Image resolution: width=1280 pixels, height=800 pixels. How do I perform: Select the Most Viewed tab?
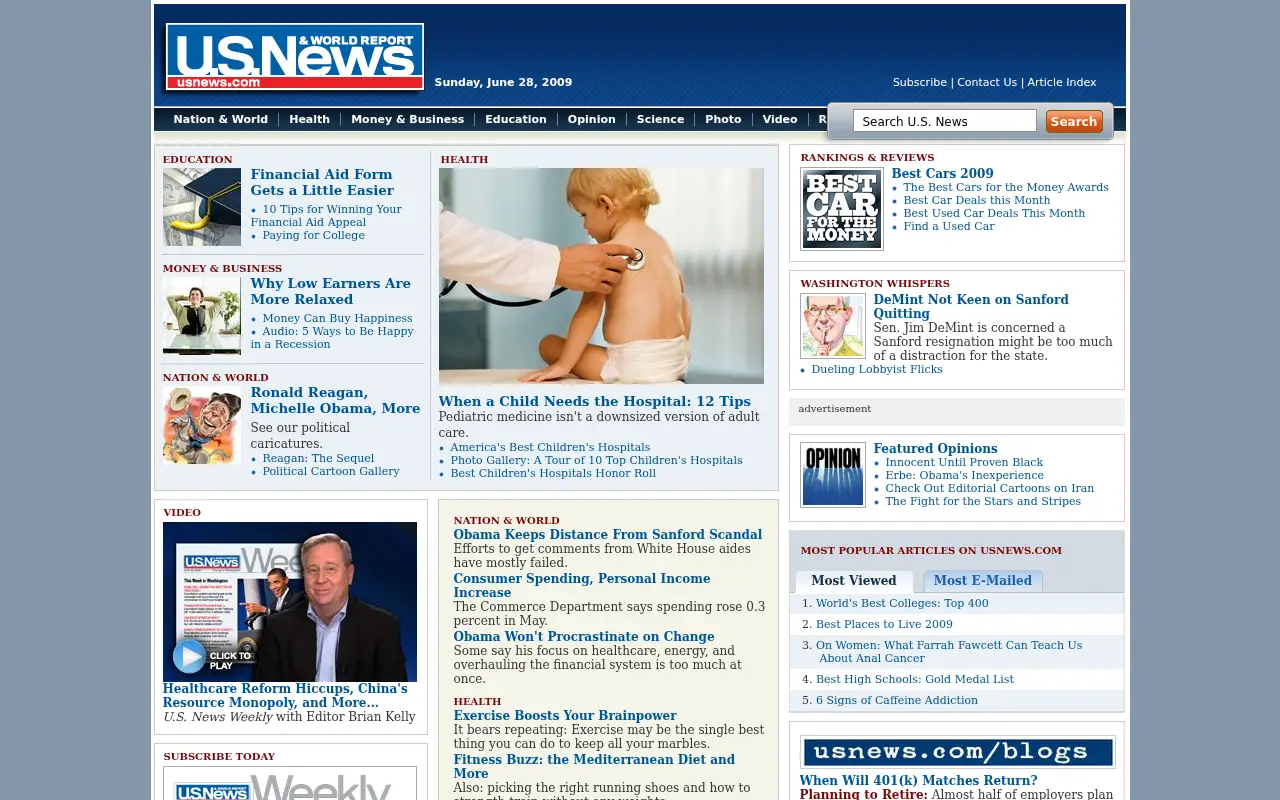point(854,581)
